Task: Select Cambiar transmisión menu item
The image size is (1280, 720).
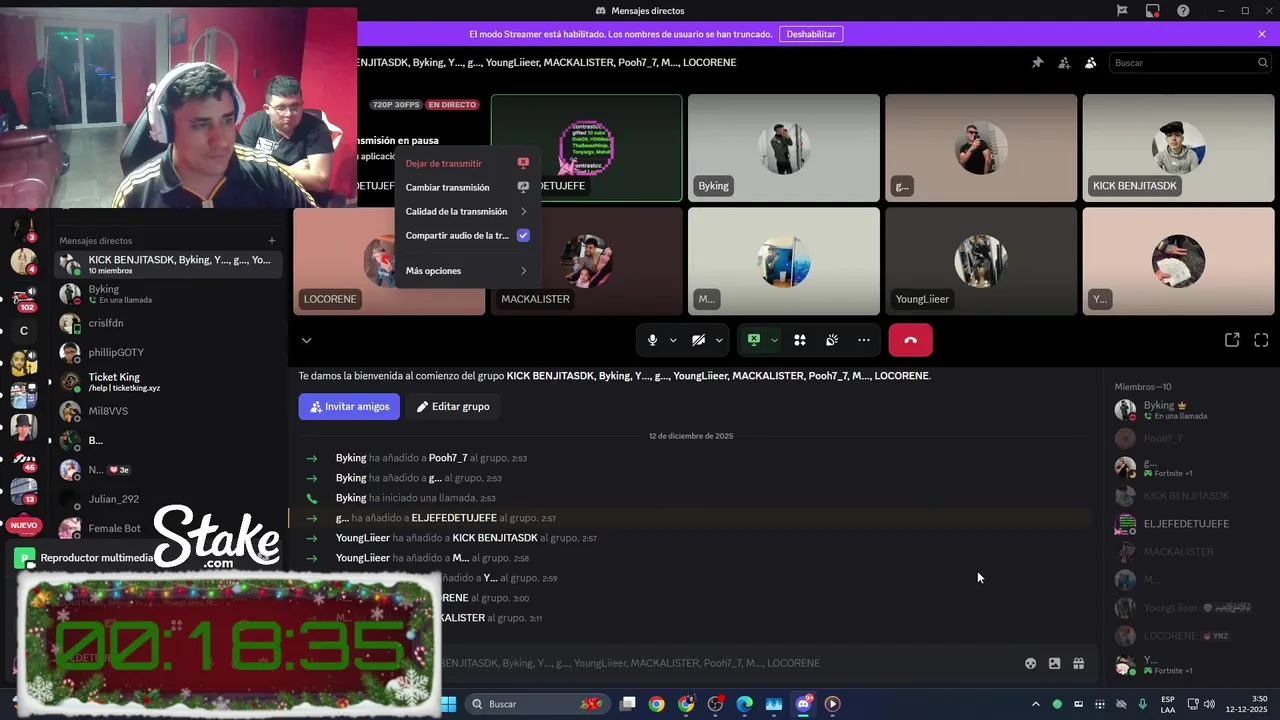Action: [467, 187]
